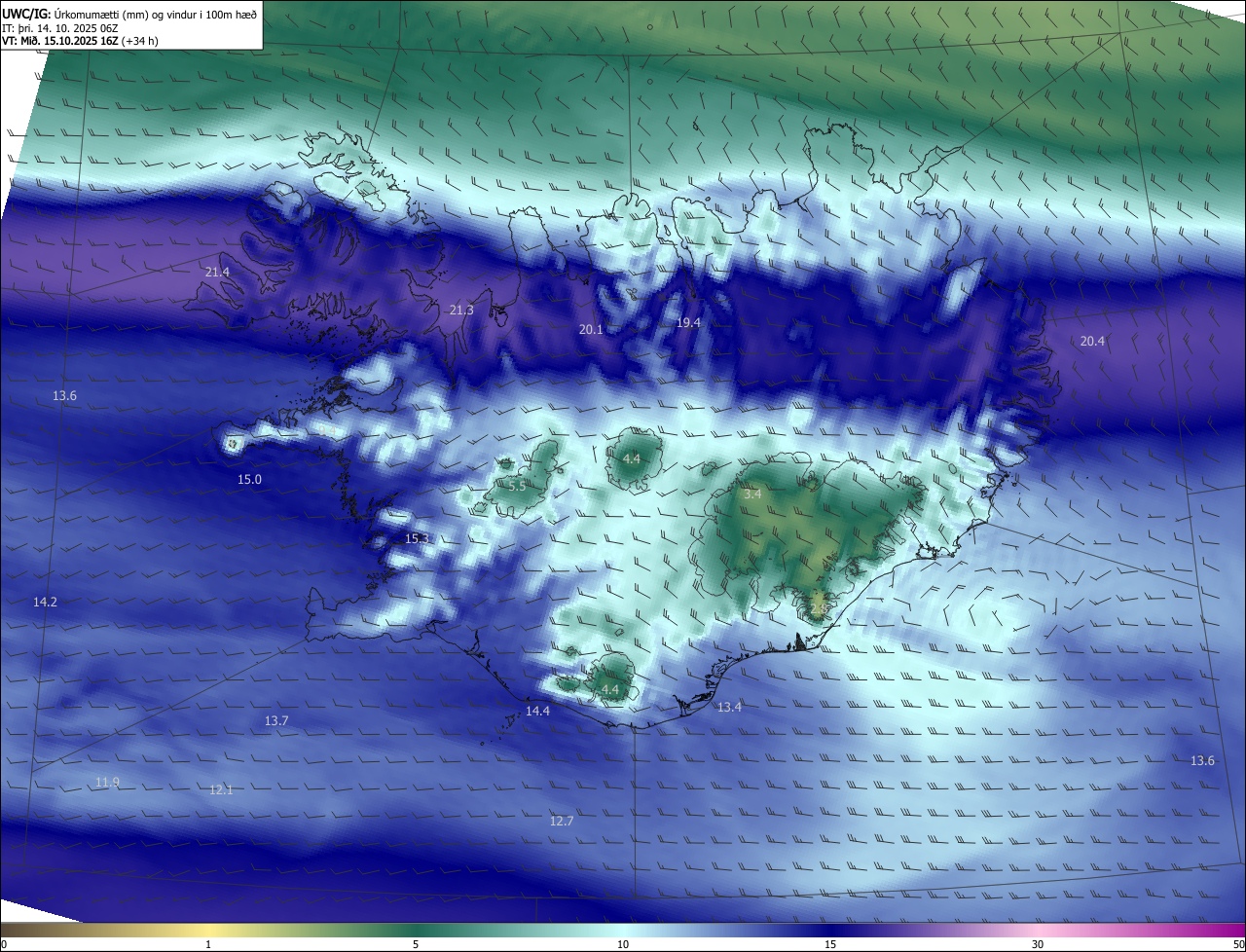Click the 13.7 value label
1246x952 pixels.
(x=276, y=721)
